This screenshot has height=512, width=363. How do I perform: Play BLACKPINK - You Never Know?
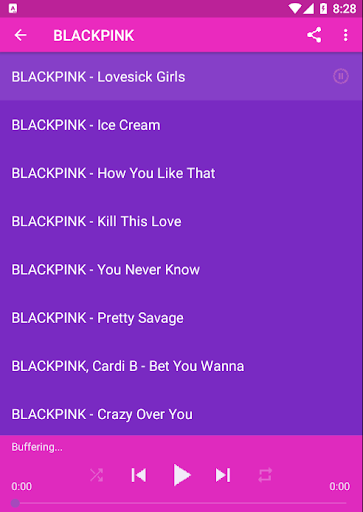[x=181, y=270]
